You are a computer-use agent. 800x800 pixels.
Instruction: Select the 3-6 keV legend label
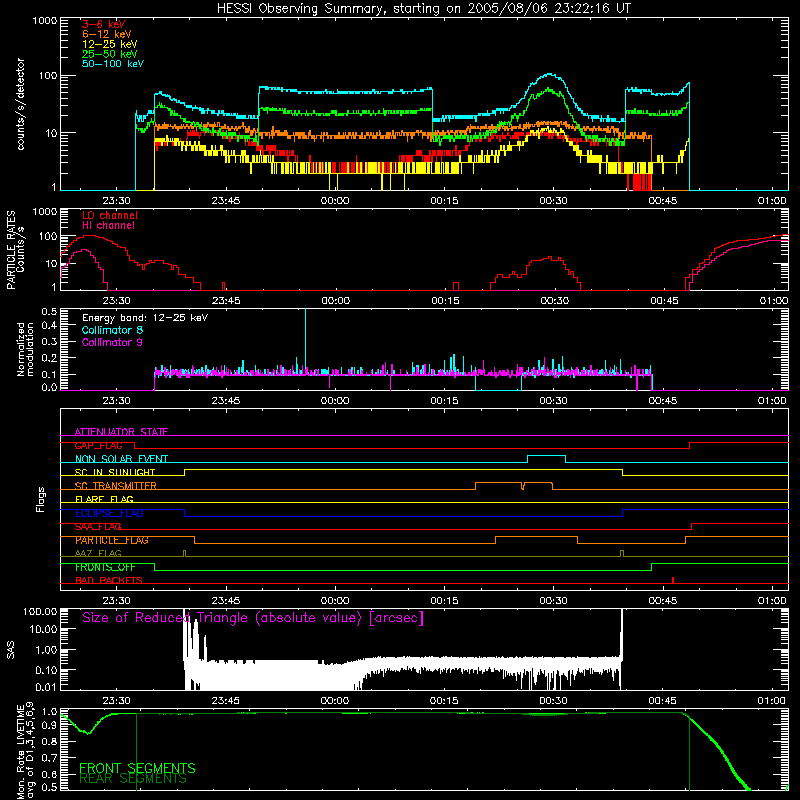click(104, 24)
